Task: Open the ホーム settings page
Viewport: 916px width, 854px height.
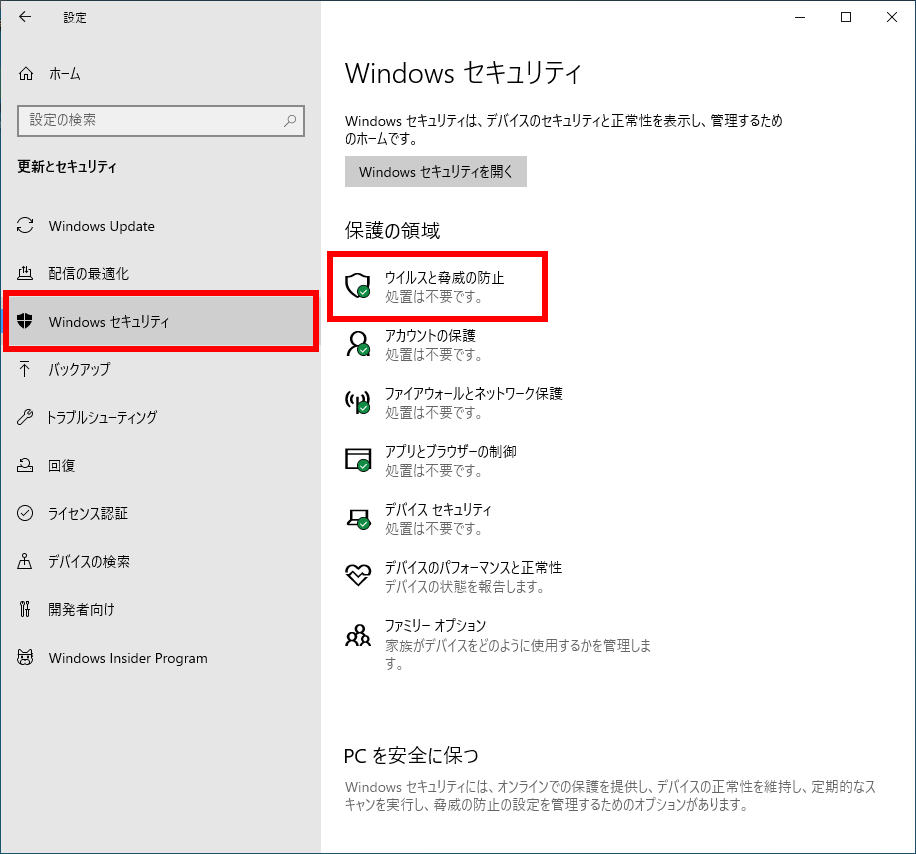Action: pyautogui.click(x=161, y=74)
